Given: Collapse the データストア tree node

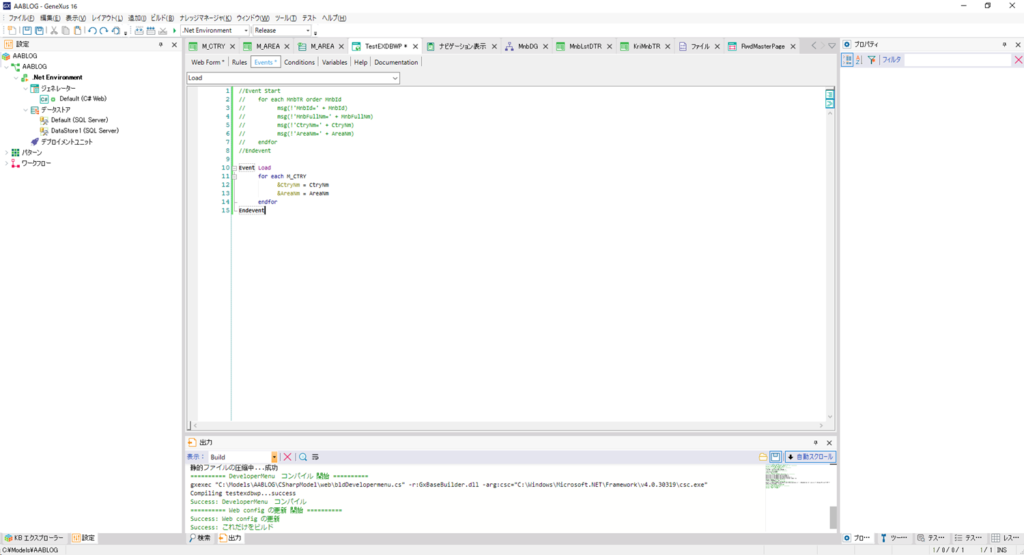Looking at the screenshot, I should pos(26,110).
